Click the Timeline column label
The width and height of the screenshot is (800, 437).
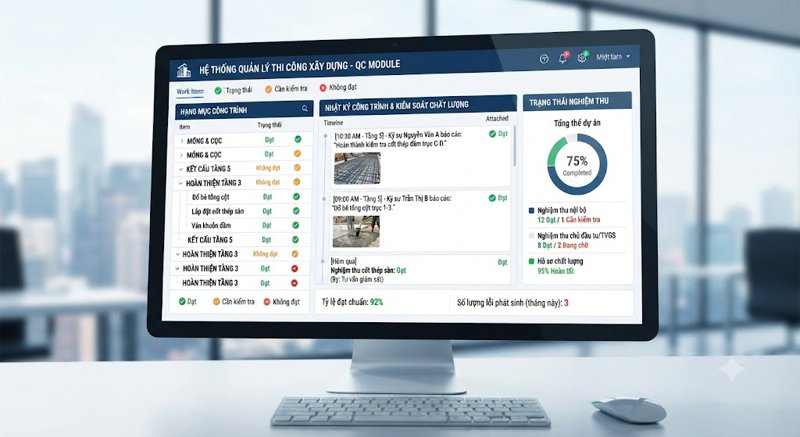(333, 123)
